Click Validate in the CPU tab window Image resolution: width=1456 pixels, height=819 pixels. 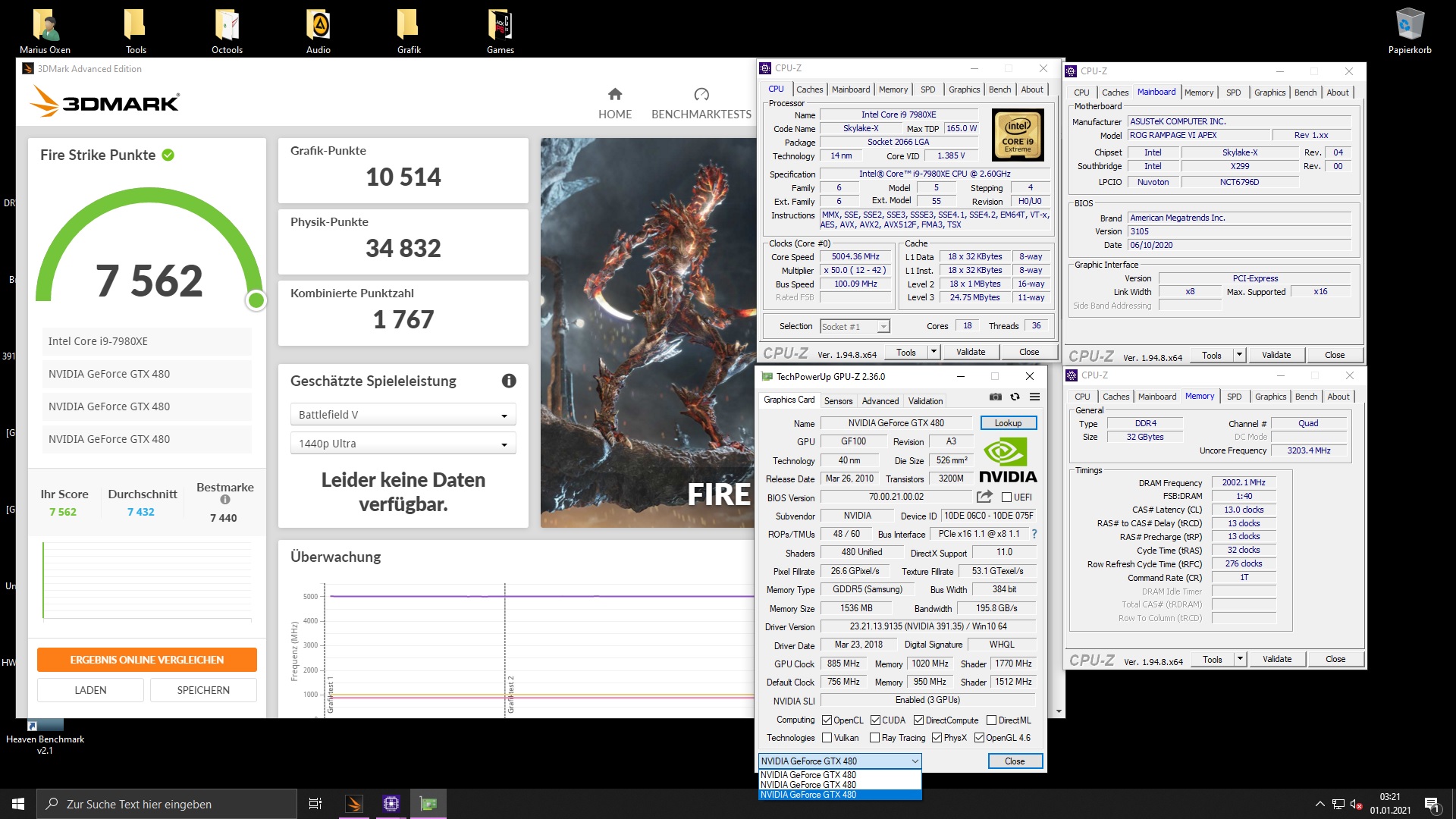pos(971,352)
